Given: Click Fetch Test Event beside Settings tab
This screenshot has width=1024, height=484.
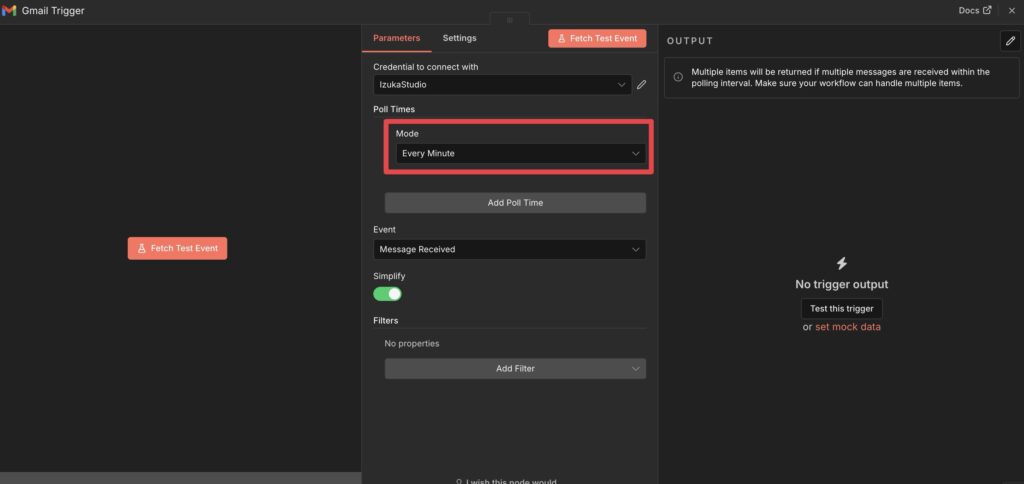Looking at the screenshot, I should pyautogui.click(x=597, y=38).
